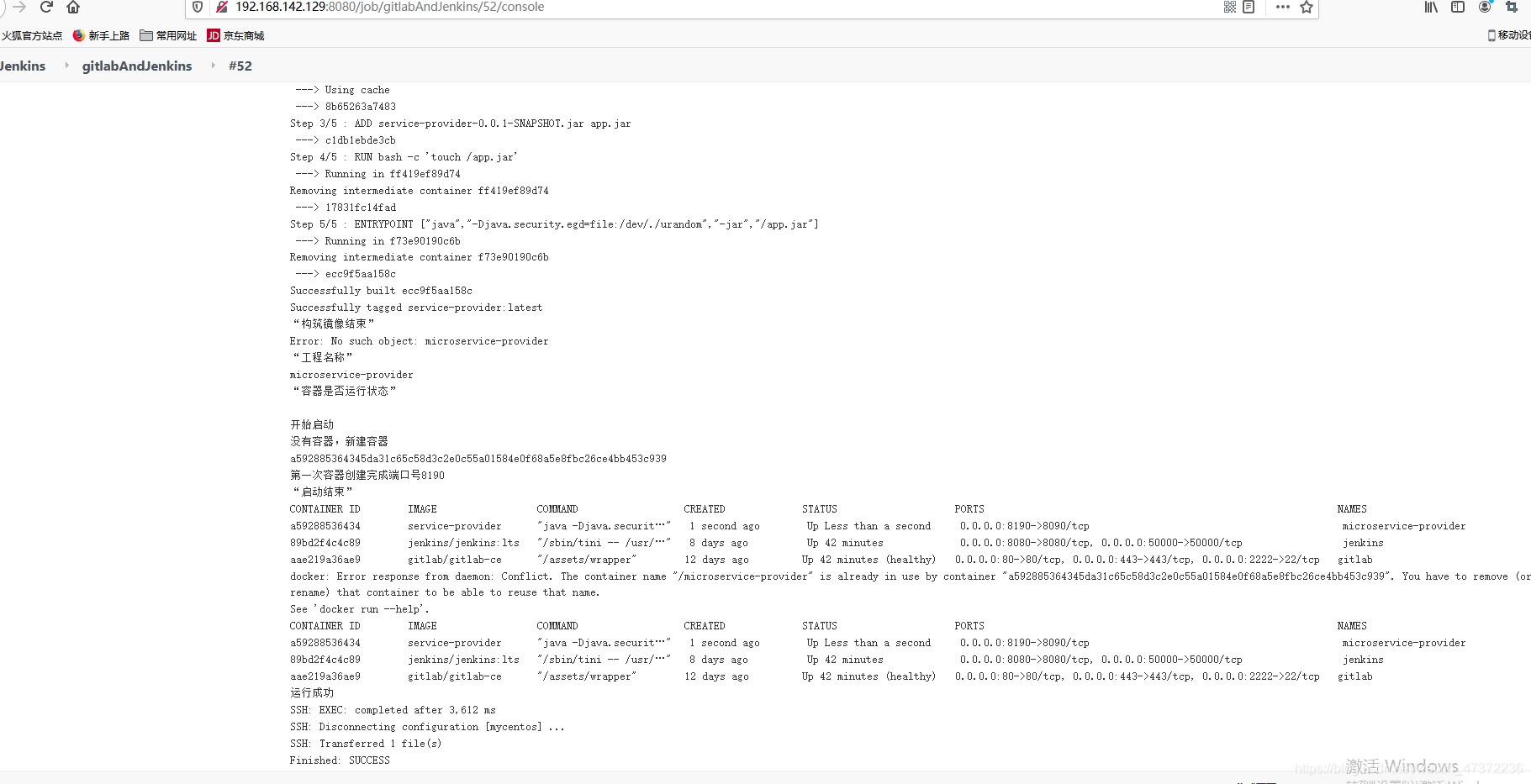Click the 'Finished: SUCCESS' line
Screen dimensions: 1531x784
(340, 760)
